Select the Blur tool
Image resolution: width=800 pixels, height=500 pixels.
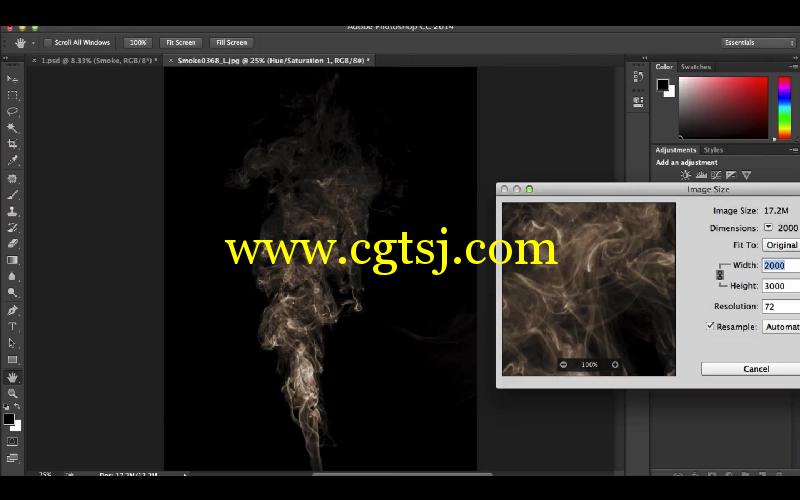click(x=12, y=276)
